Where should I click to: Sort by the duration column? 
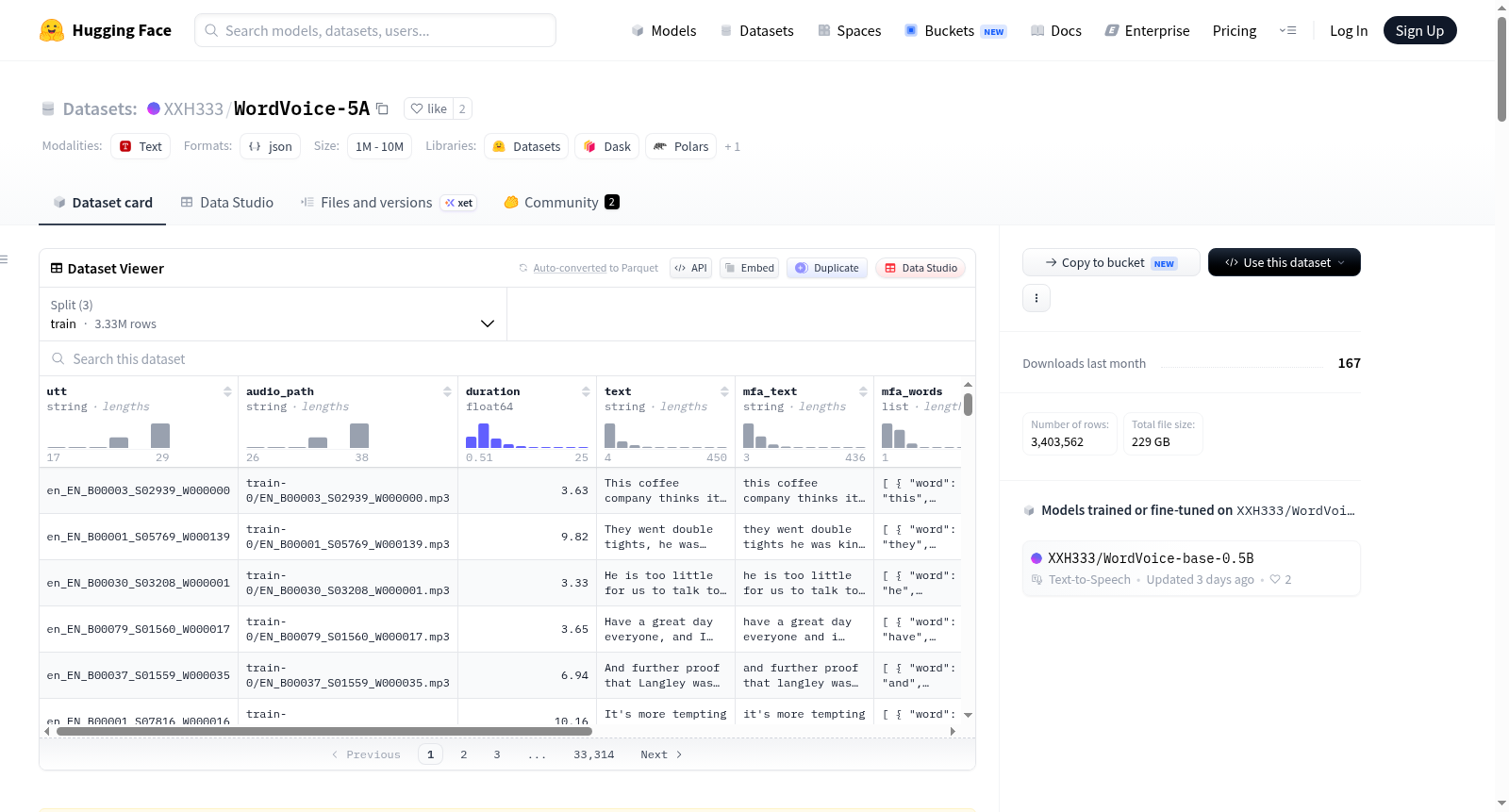click(x=586, y=391)
